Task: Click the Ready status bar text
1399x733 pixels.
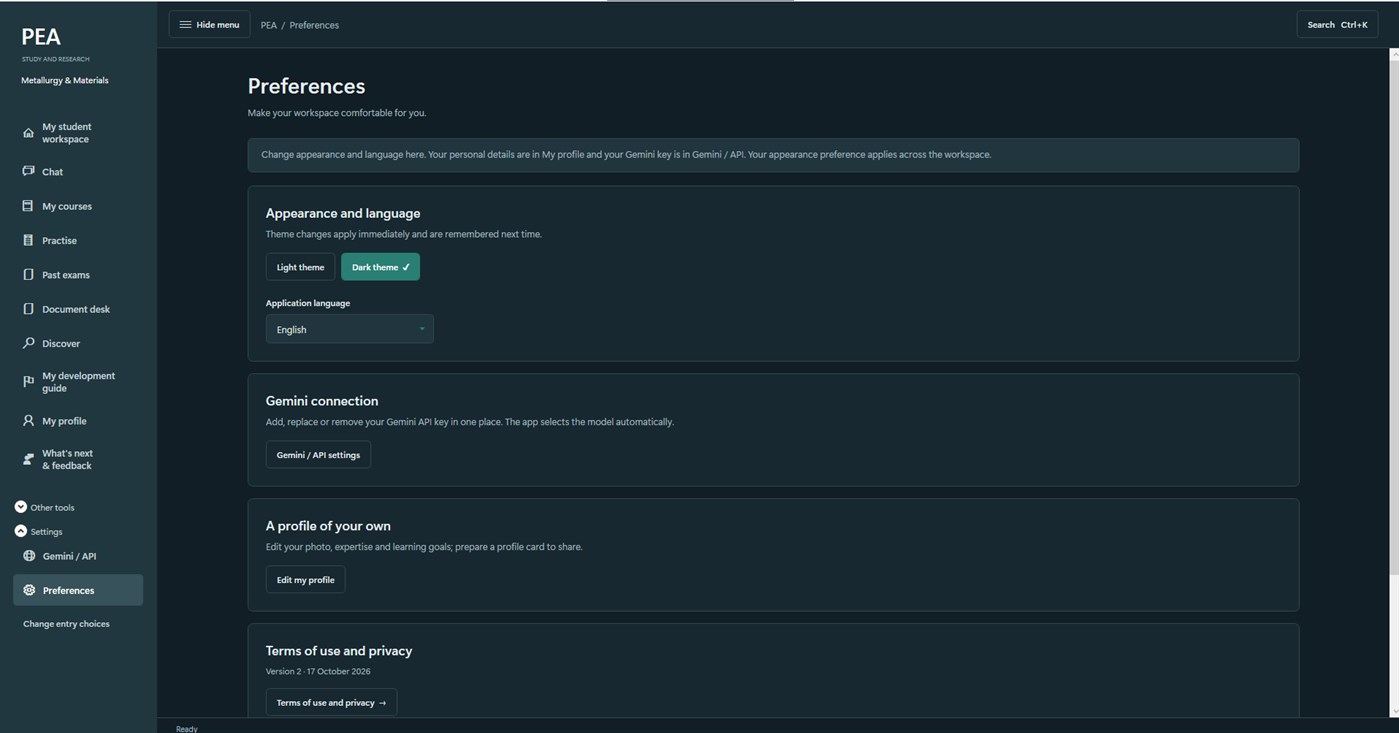Action: tap(187, 729)
